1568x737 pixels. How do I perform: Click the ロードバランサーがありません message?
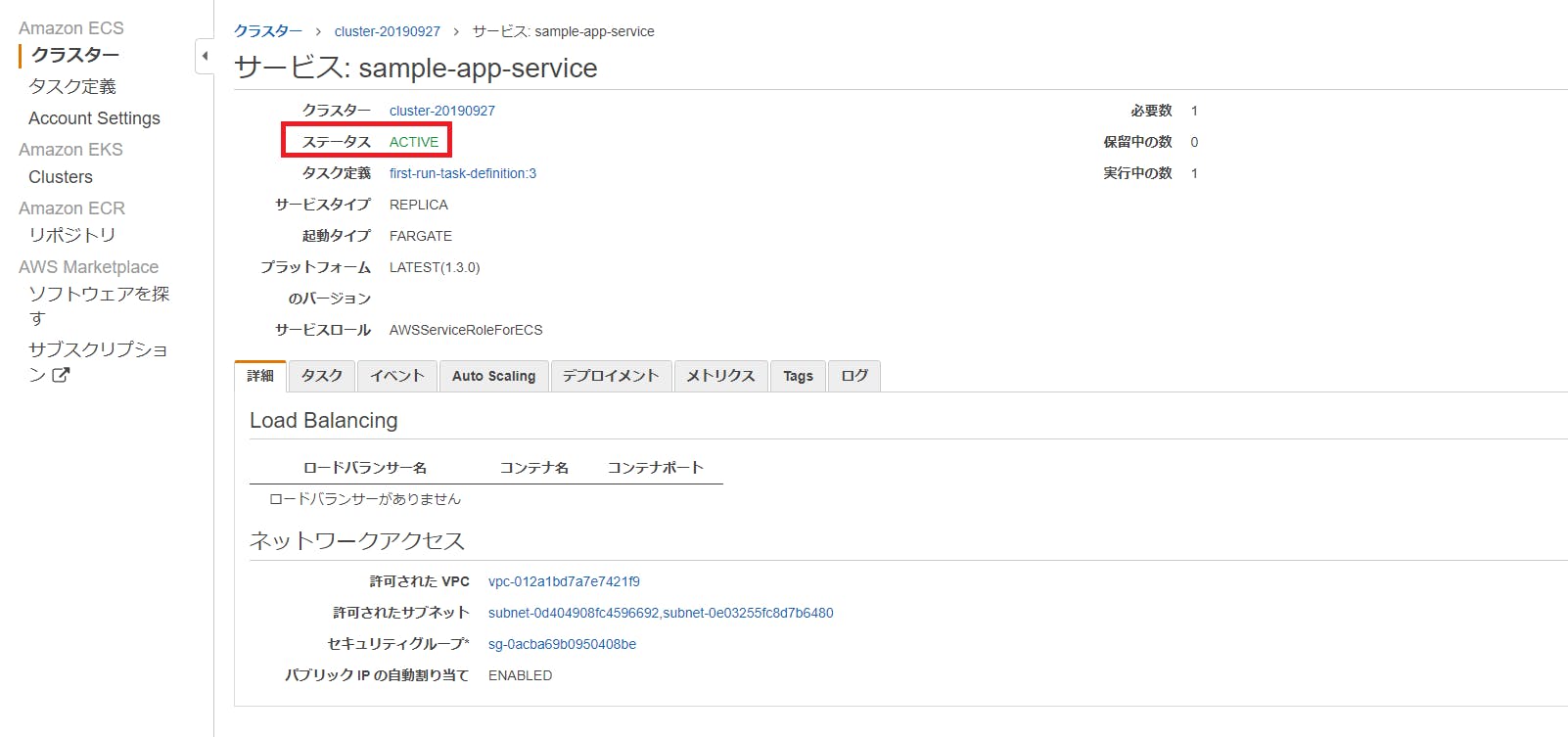tap(365, 499)
